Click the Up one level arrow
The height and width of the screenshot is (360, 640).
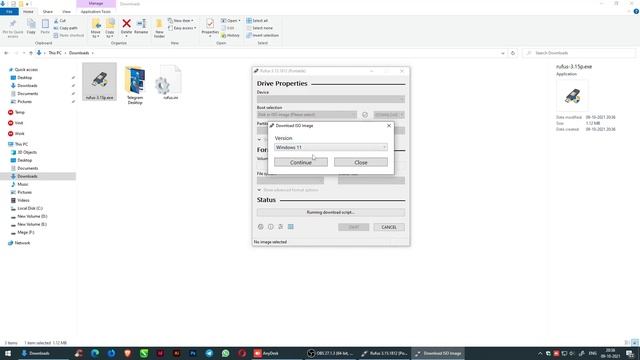point(31,53)
